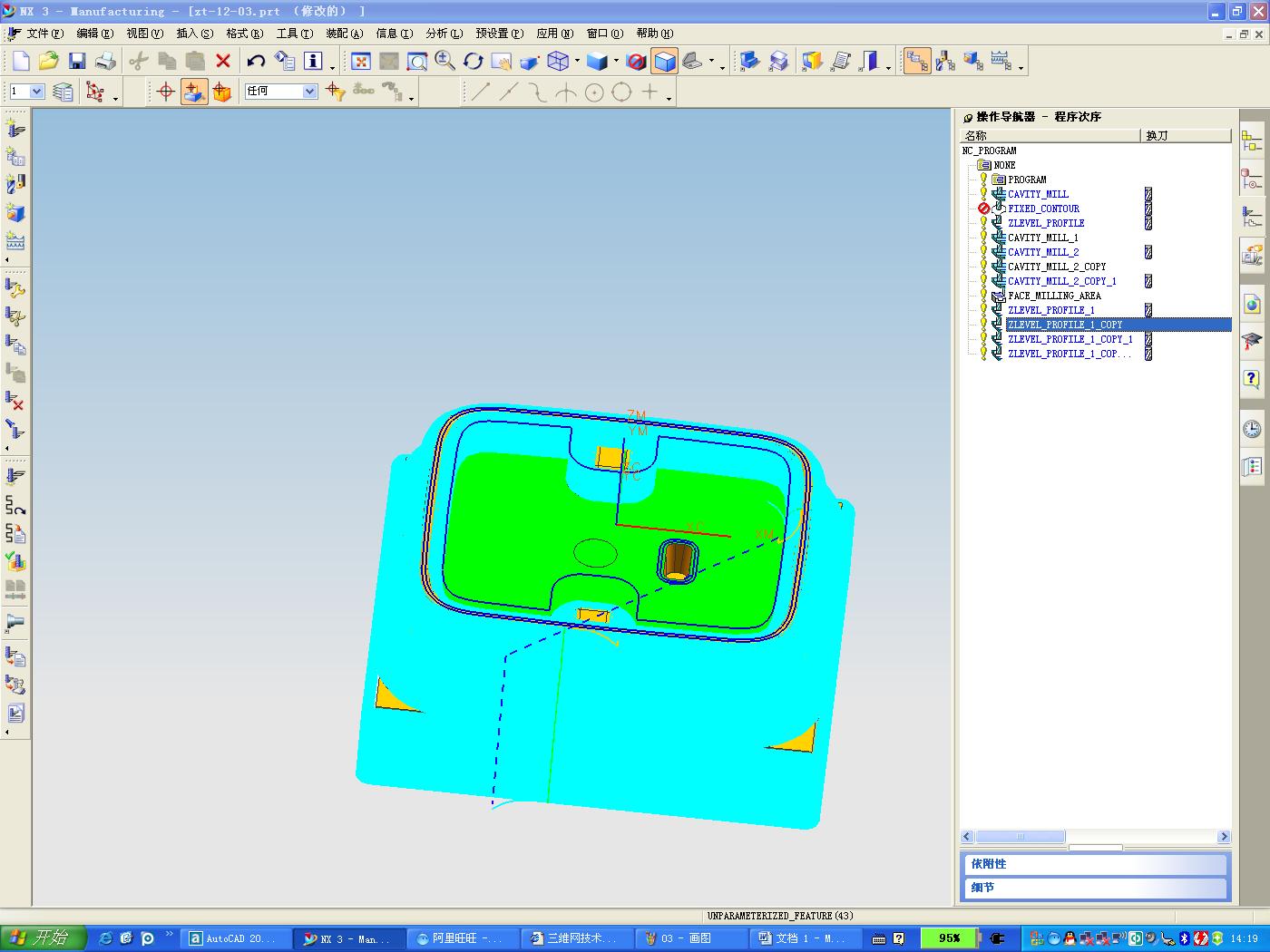Save the part with the floppy disk icon

point(77,61)
